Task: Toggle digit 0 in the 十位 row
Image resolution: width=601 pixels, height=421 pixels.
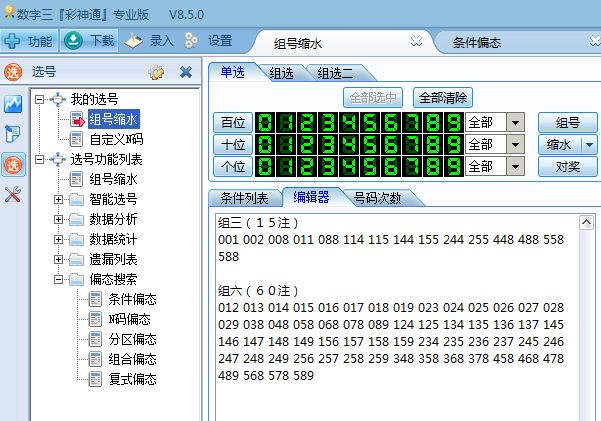Action: pyautogui.click(x=267, y=144)
